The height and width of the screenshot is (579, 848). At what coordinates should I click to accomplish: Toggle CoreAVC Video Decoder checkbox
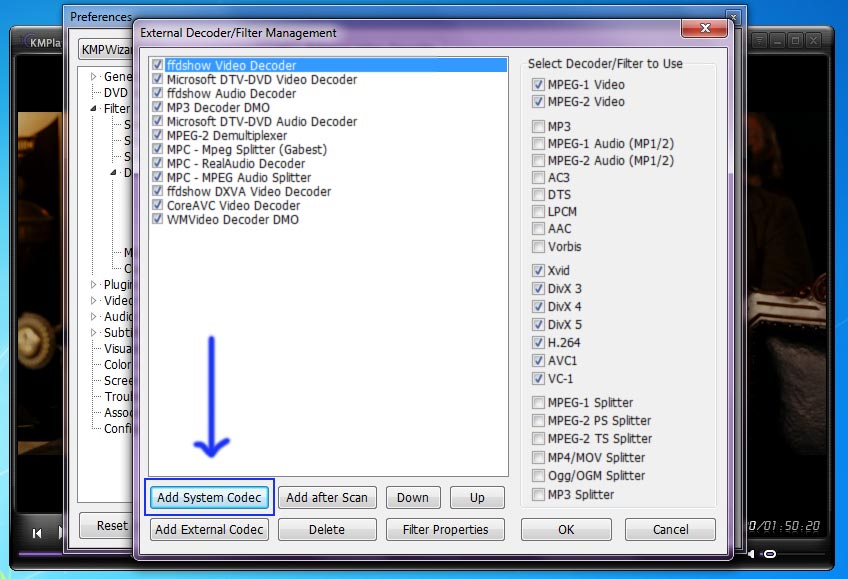coord(157,205)
